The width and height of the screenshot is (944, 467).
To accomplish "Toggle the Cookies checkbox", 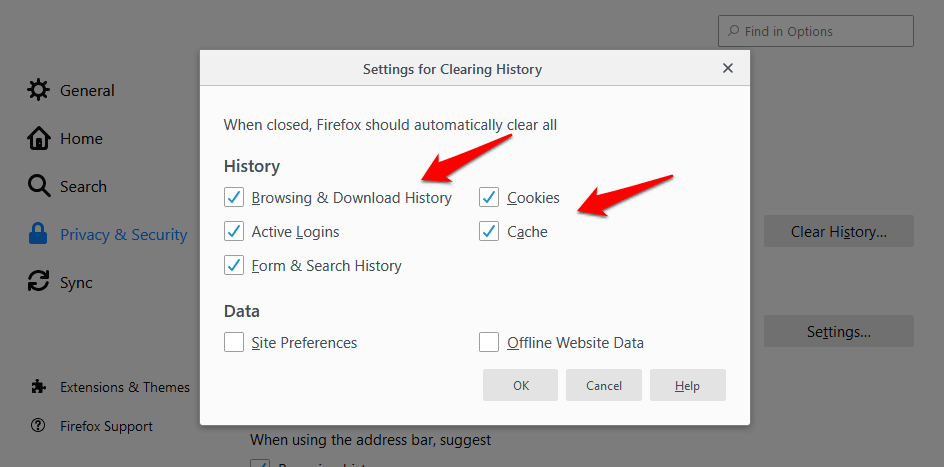I will click(x=489, y=197).
